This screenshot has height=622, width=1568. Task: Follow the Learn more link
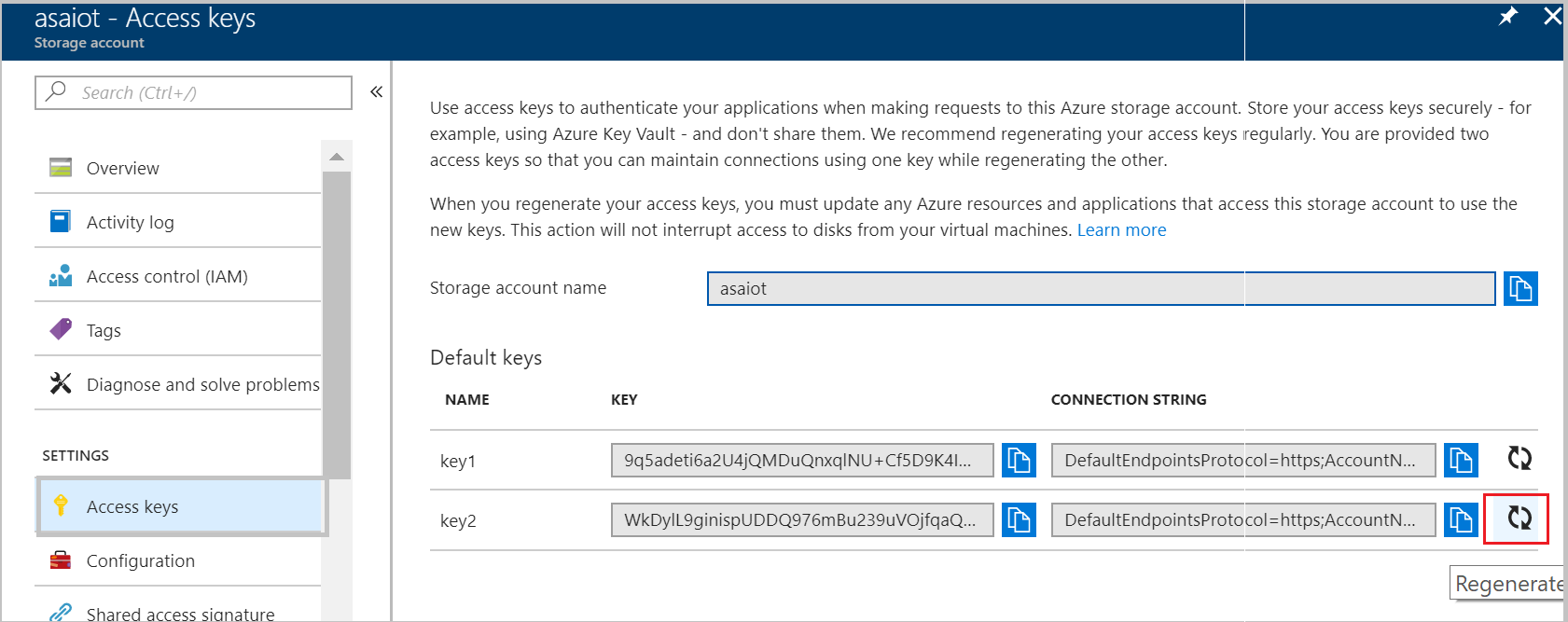pos(1121,230)
